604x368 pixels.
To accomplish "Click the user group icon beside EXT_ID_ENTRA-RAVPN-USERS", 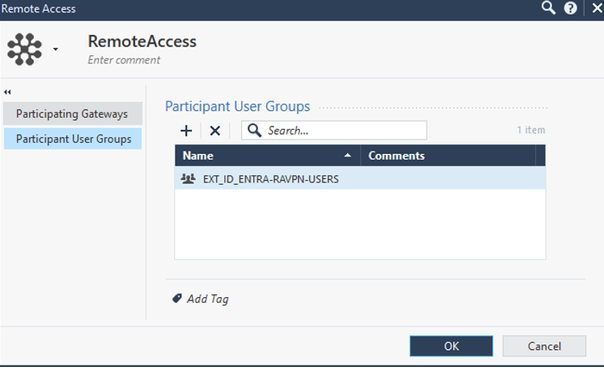I will pyautogui.click(x=188, y=179).
